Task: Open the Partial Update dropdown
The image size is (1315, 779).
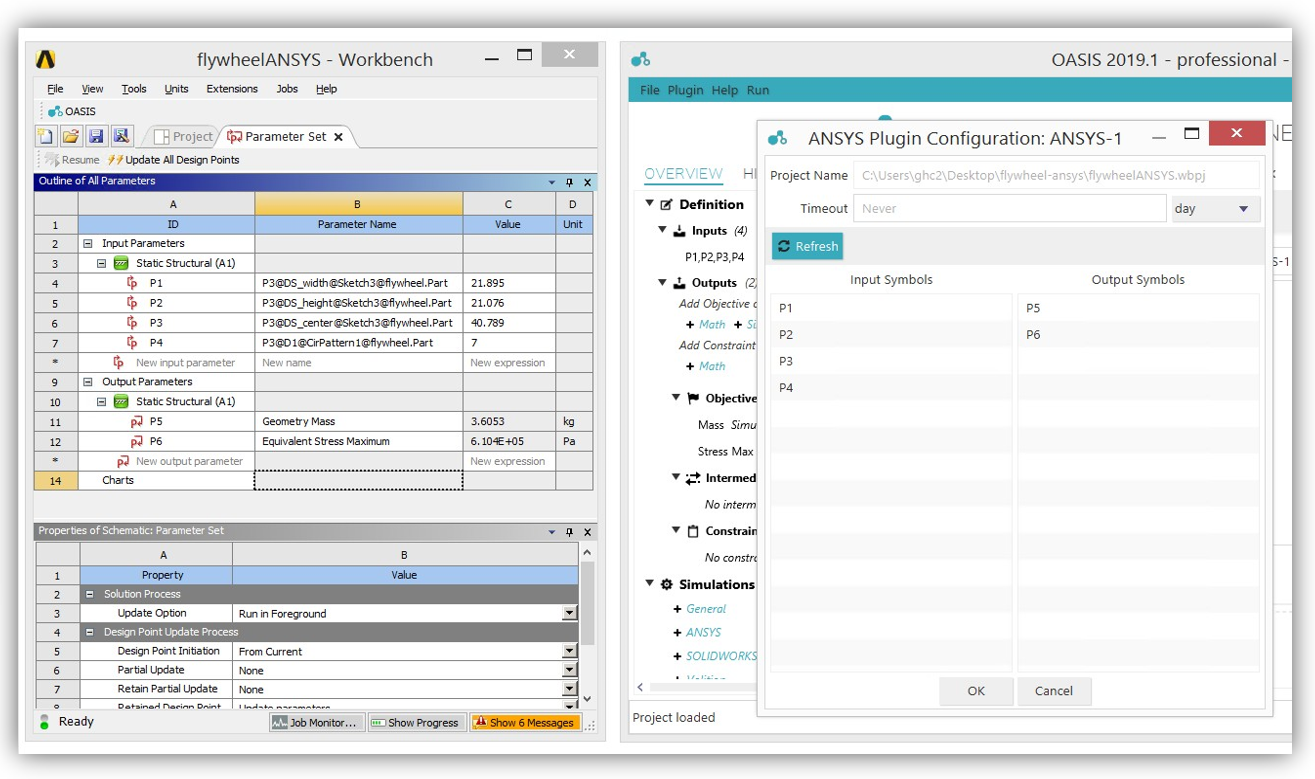Action: tap(569, 670)
